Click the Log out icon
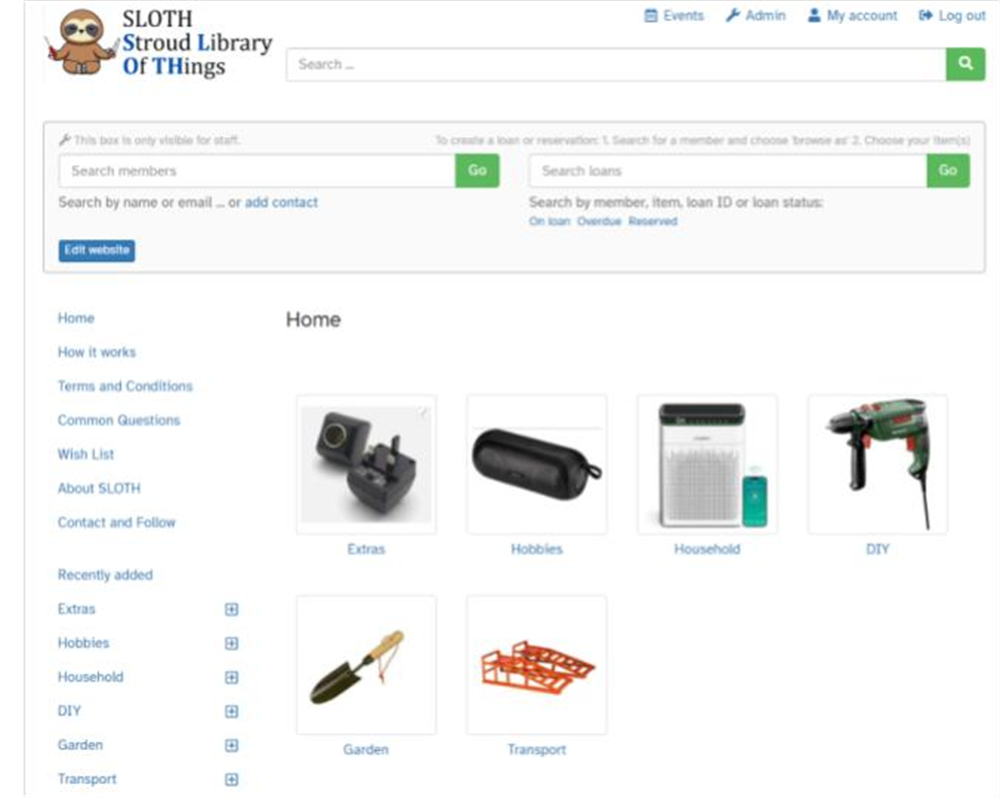Screen dimensions: 1000x797 click(x=925, y=15)
